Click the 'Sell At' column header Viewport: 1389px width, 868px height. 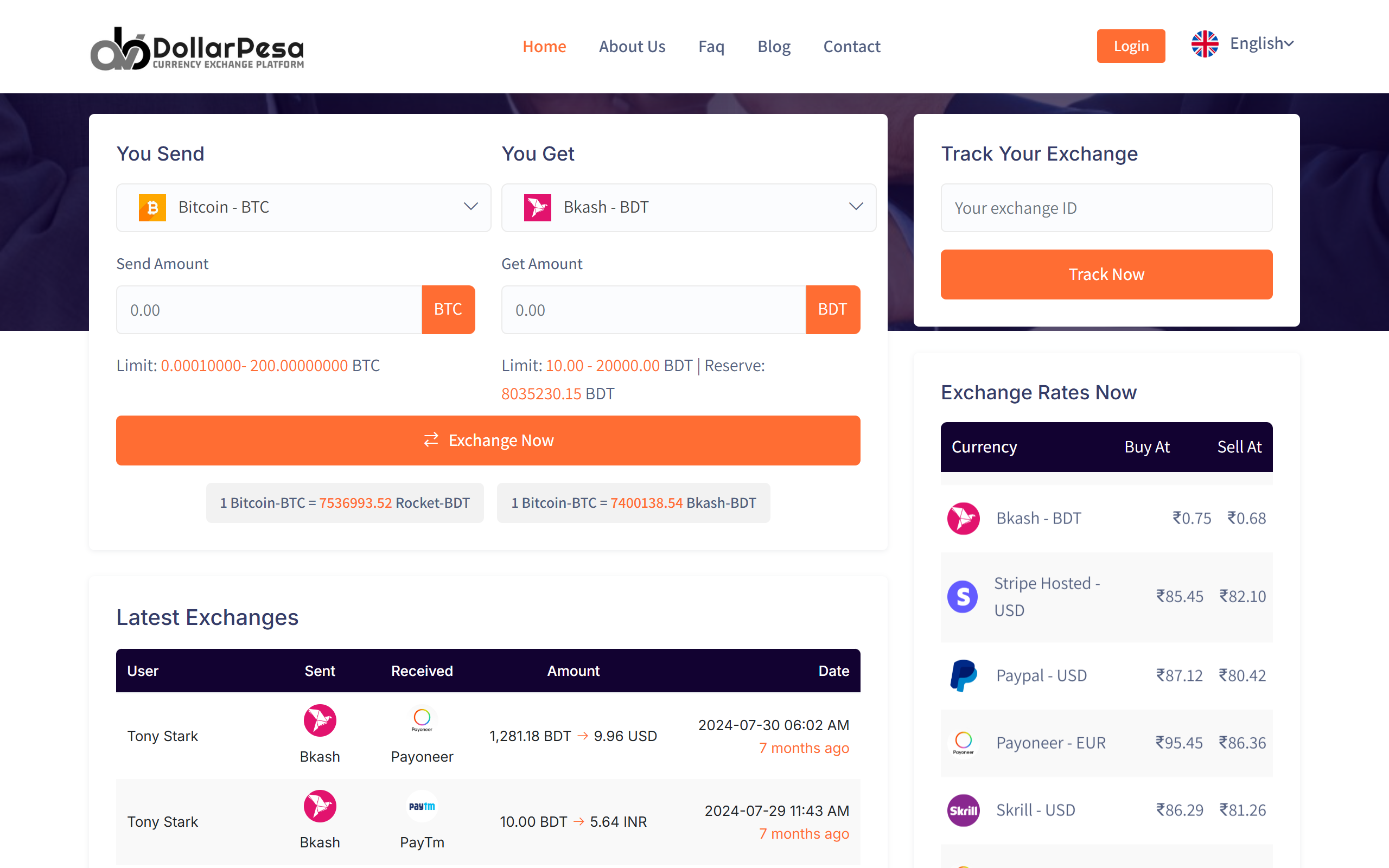click(x=1239, y=447)
